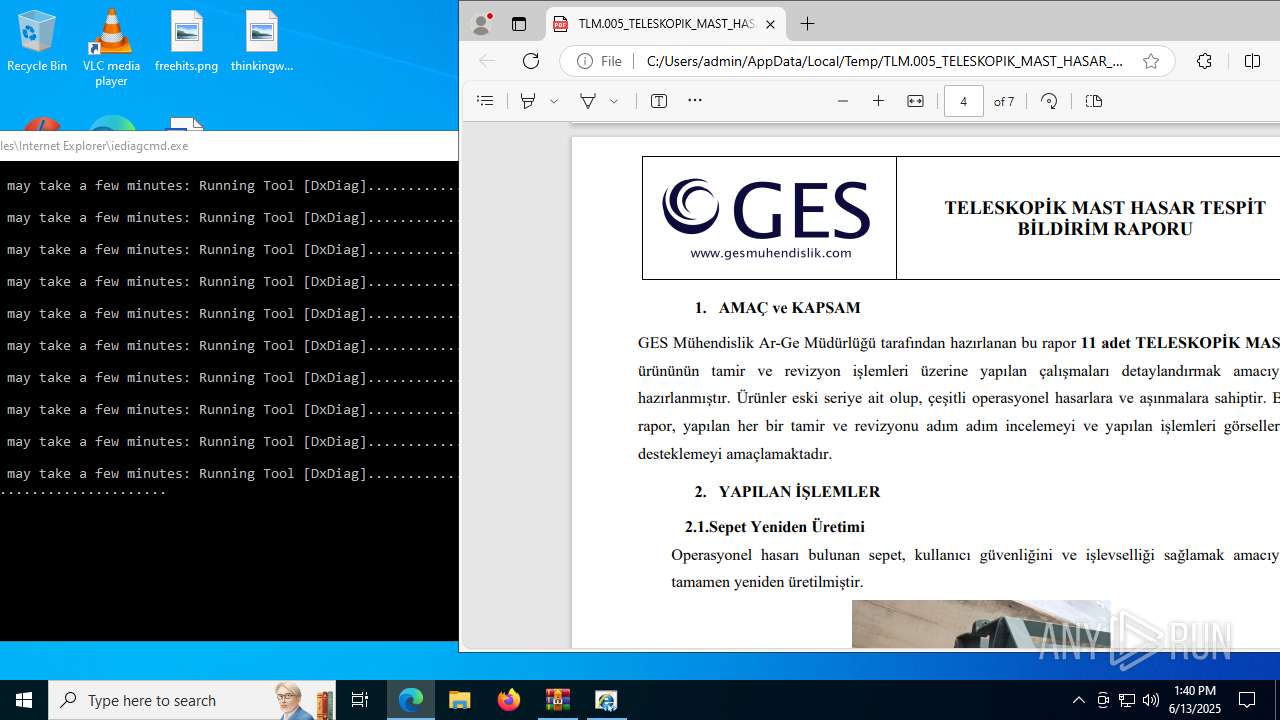The width and height of the screenshot is (1280, 720).
Task: Open volume control tray icon
Action: [x=1151, y=700]
